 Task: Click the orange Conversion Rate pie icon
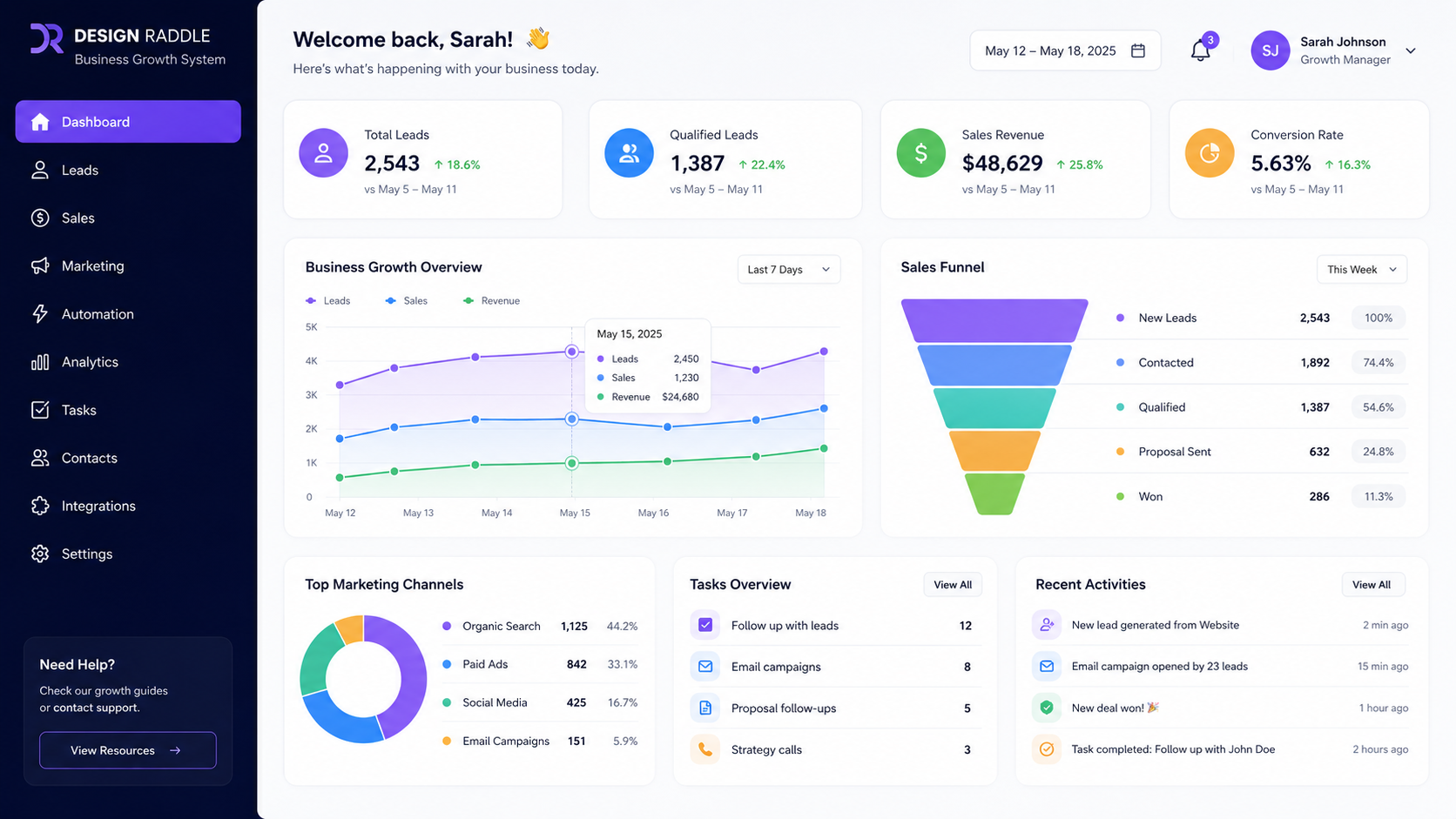click(1210, 153)
